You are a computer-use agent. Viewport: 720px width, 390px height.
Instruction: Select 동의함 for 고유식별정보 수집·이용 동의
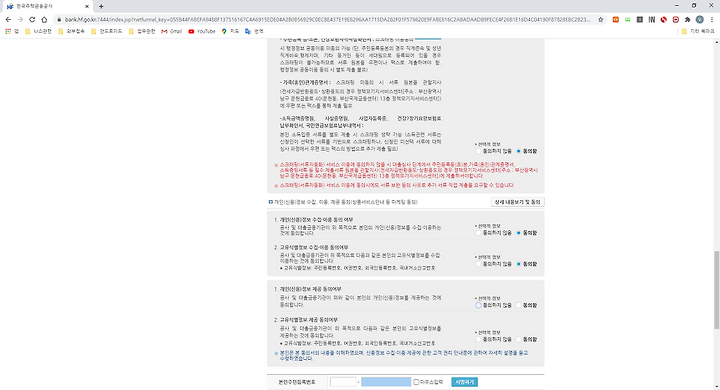pos(519,264)
